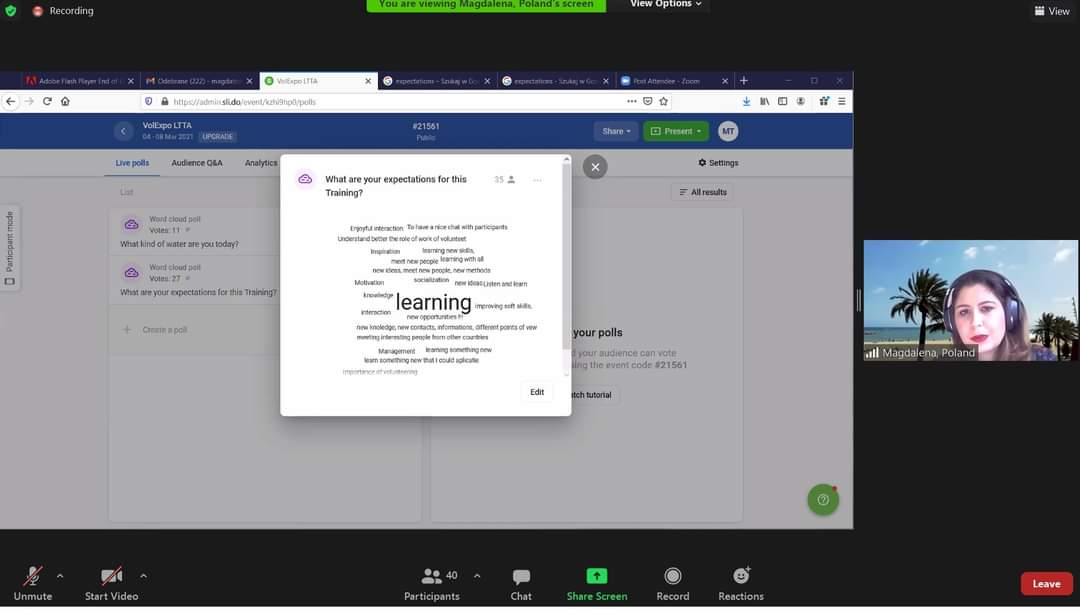1080x610 pixels.
Task: Close the word cloud poll popup
Action: (x=595, y=167)
